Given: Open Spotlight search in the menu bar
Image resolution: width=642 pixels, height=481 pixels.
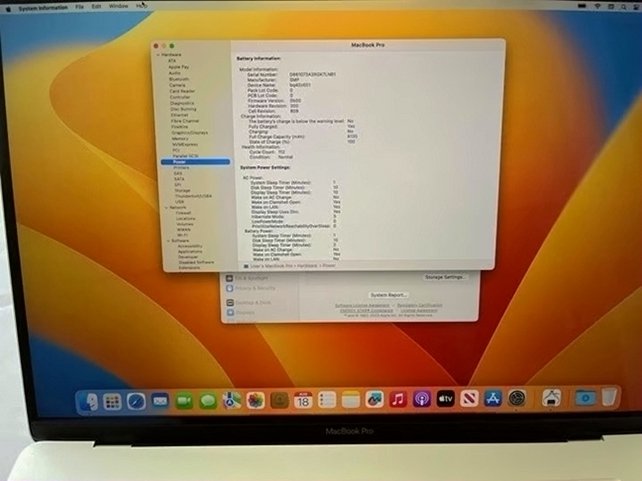Looking at the screenshot, I should click(x=624, y=7).
